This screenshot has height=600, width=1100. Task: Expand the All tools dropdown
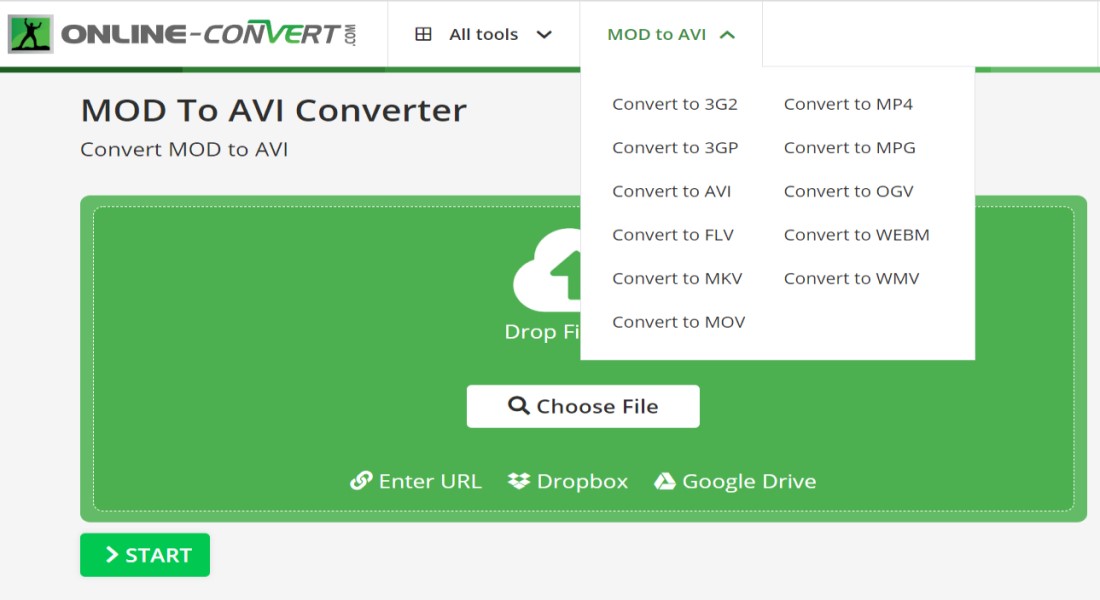484,34
